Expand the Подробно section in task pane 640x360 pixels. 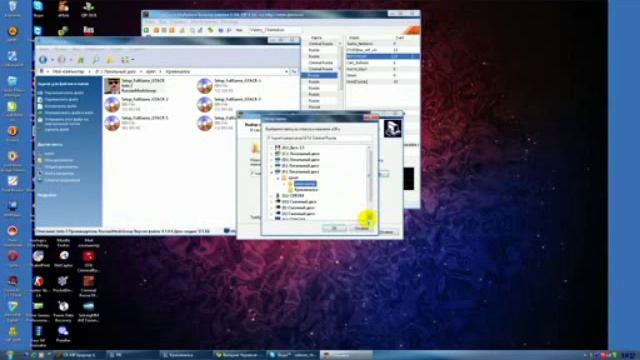[47, 195]
